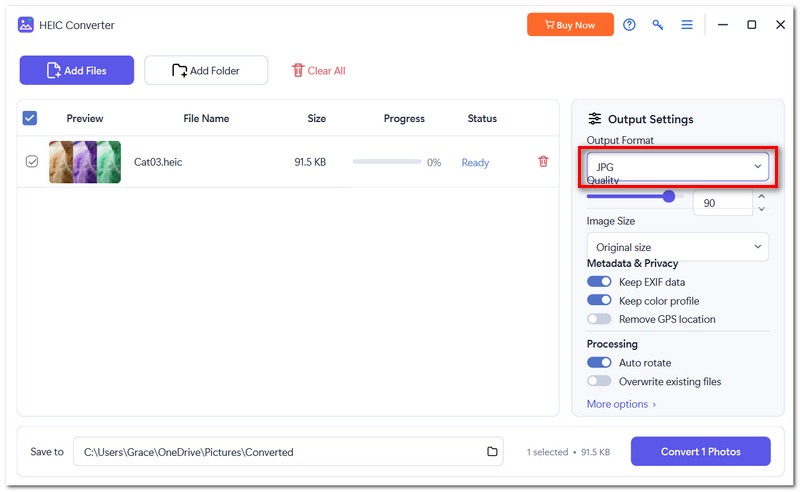Click the Buy Now button

570,24
